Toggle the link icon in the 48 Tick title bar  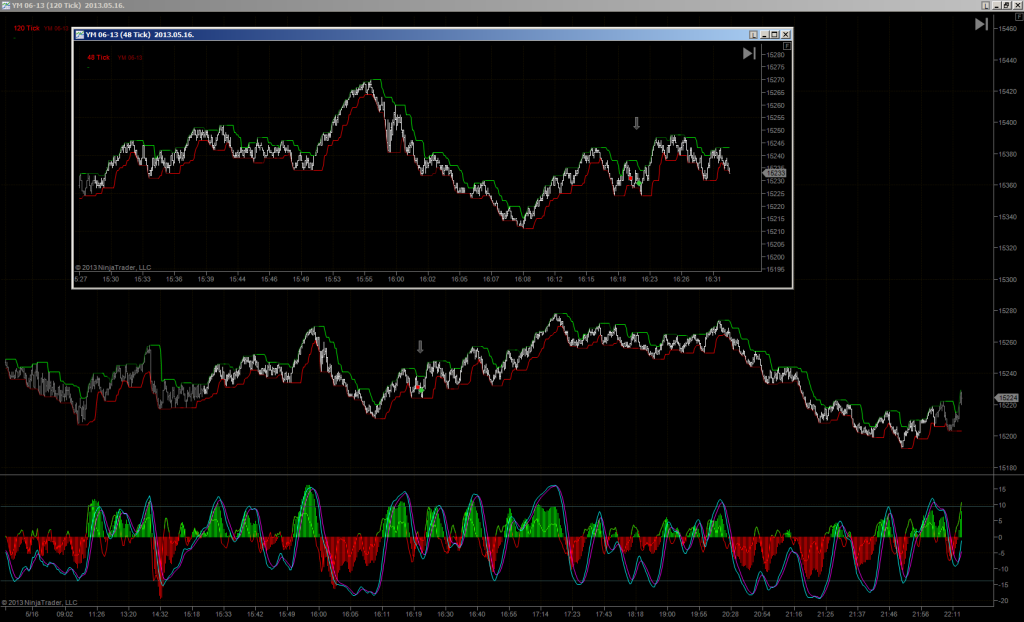click(753, 35)
